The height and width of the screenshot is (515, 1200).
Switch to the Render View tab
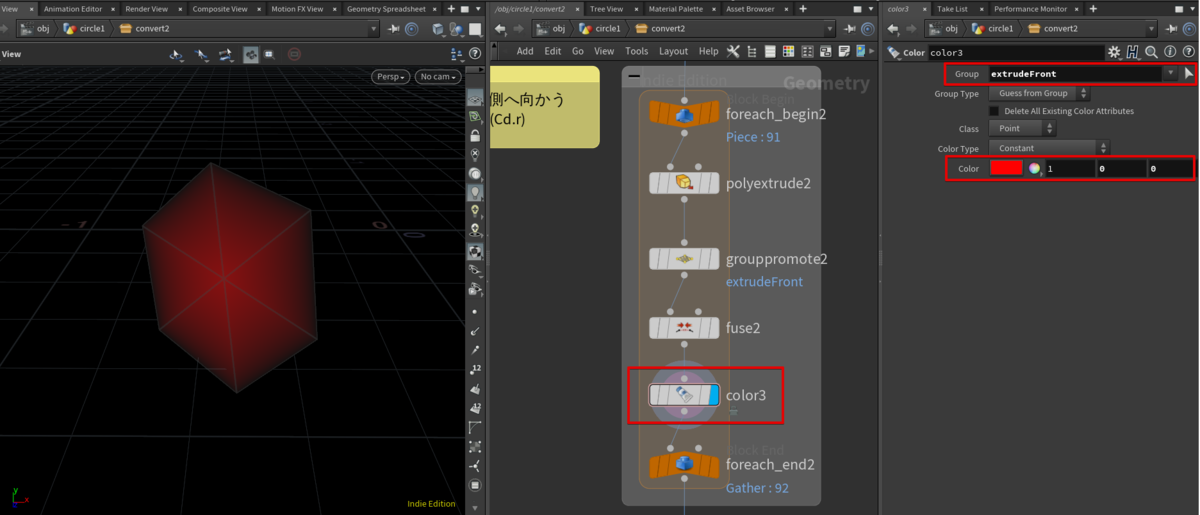click(146, 9)
